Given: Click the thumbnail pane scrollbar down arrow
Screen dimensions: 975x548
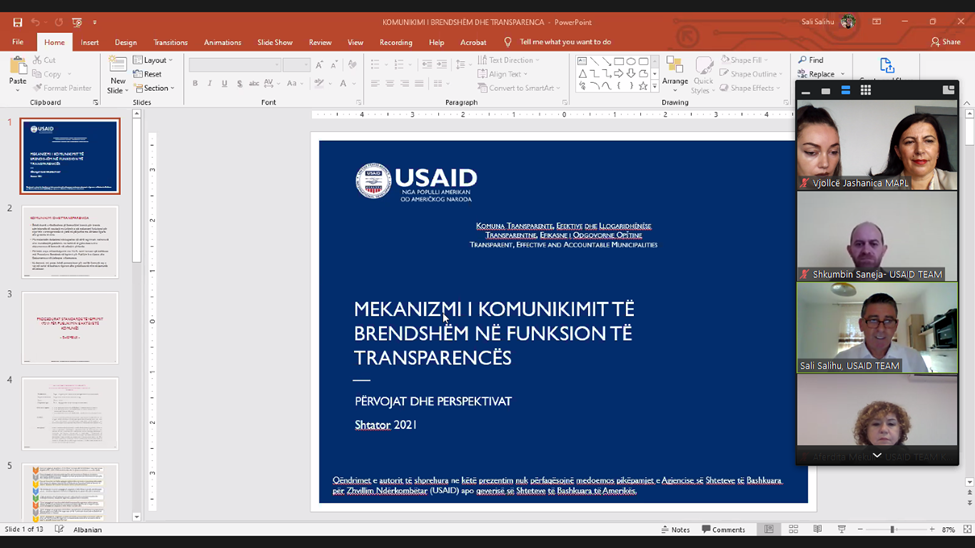Looking at the screenshot, I should point(136,517).
